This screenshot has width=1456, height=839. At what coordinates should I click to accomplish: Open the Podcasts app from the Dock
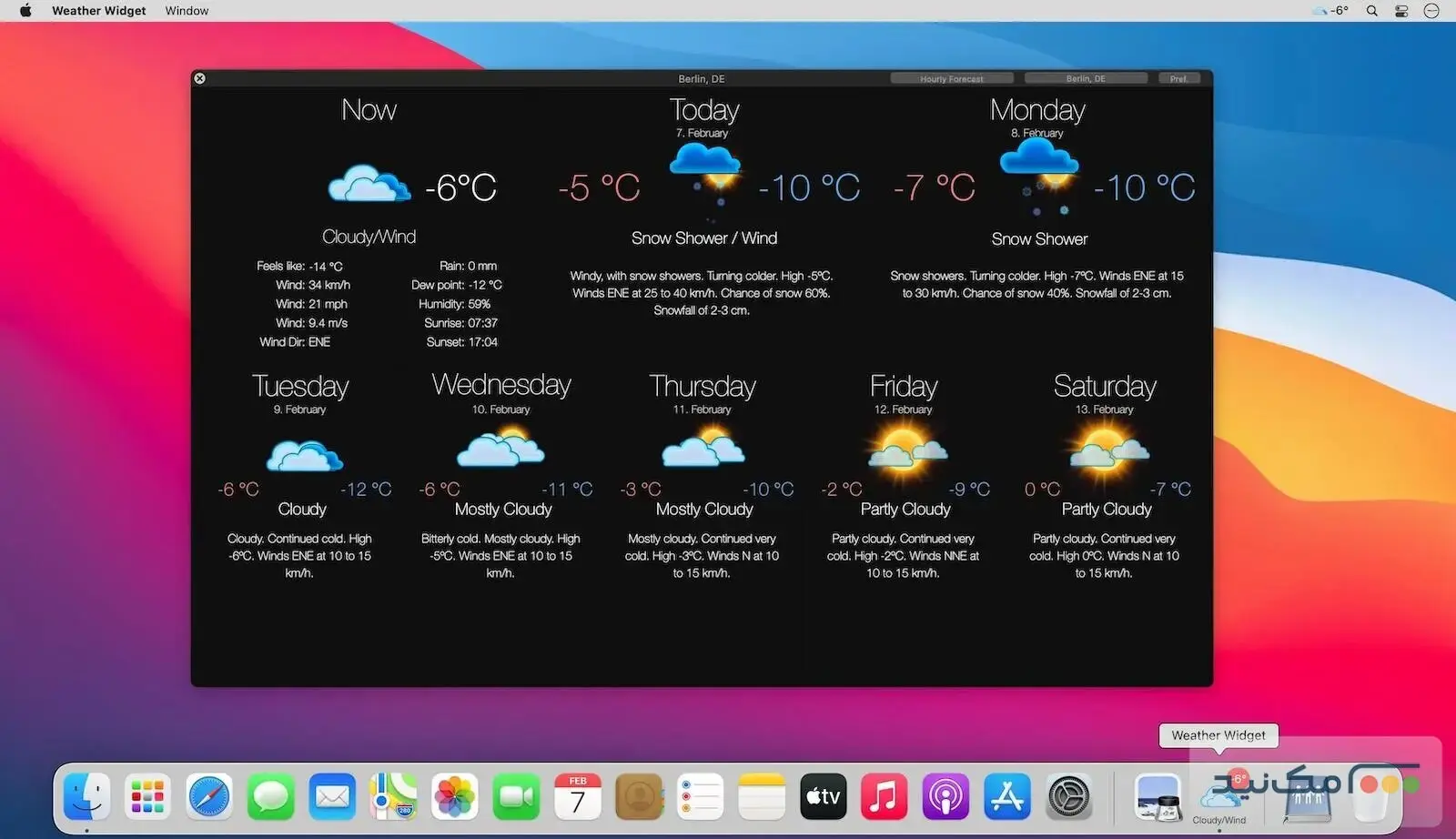point(945,796)
